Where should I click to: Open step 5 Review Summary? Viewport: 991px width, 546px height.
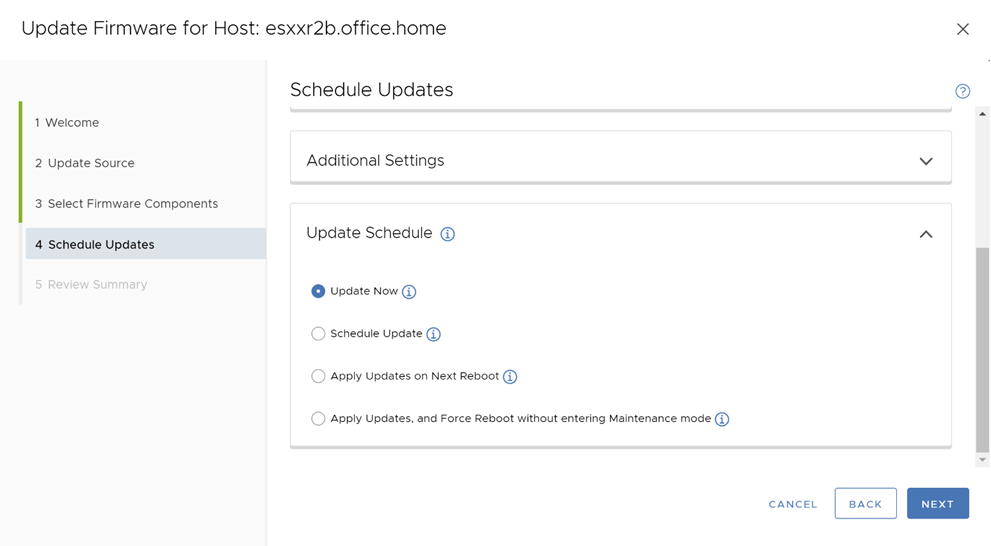pyautogui.click(x=91, y=284)
